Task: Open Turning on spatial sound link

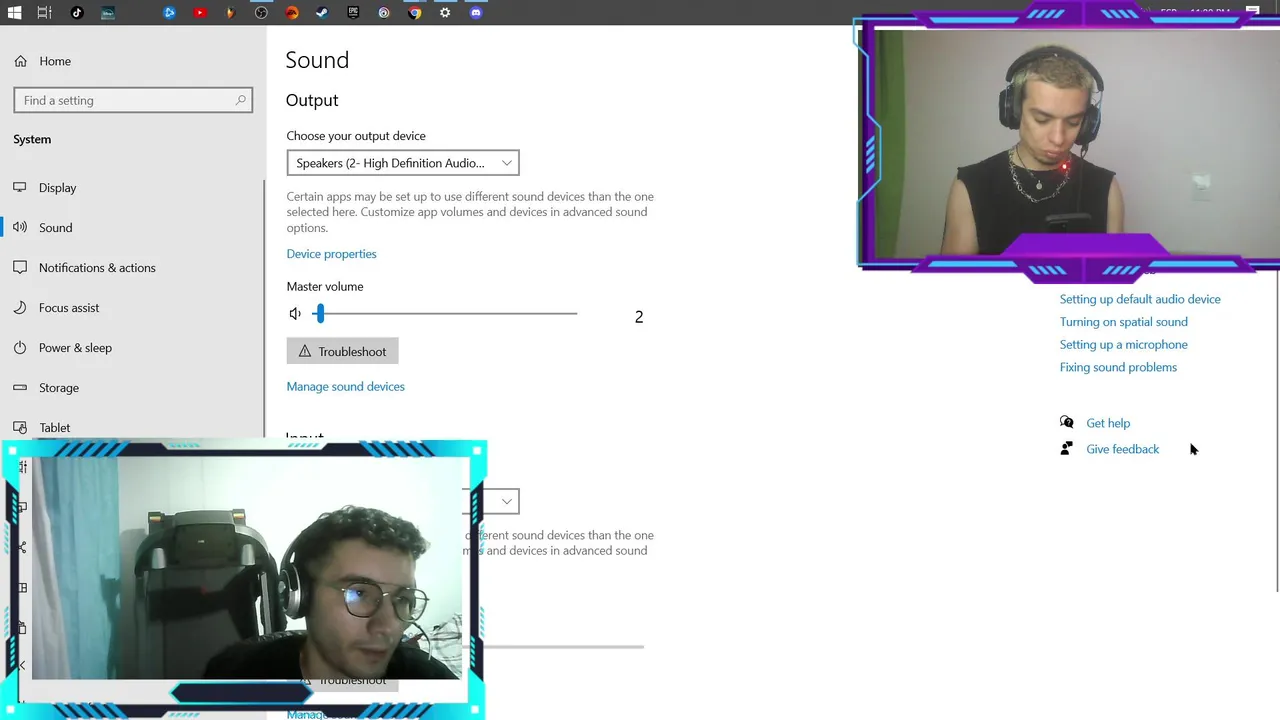Action: coord(1124,322)
